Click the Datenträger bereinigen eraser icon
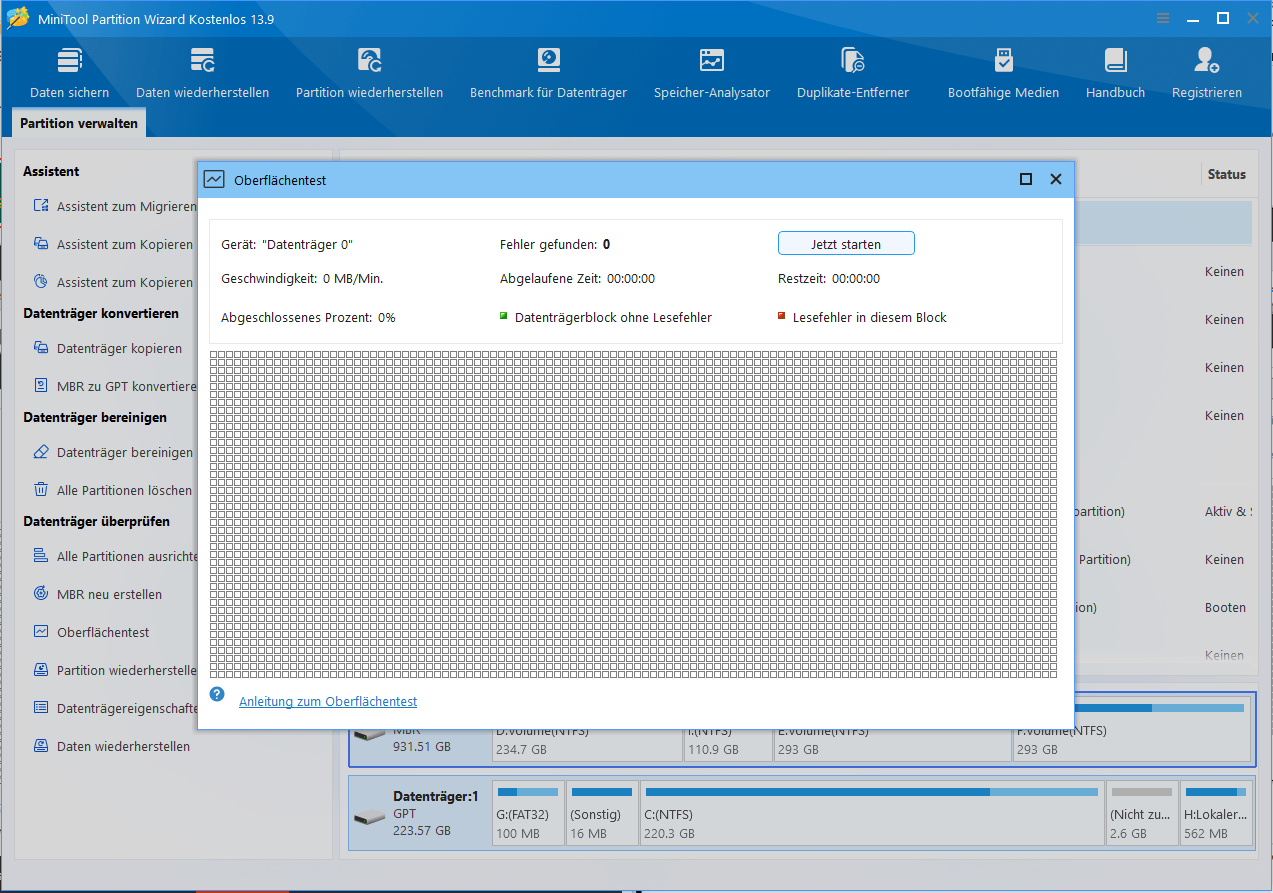Viewport: 1273px width, 893px height. click(41, 452)
